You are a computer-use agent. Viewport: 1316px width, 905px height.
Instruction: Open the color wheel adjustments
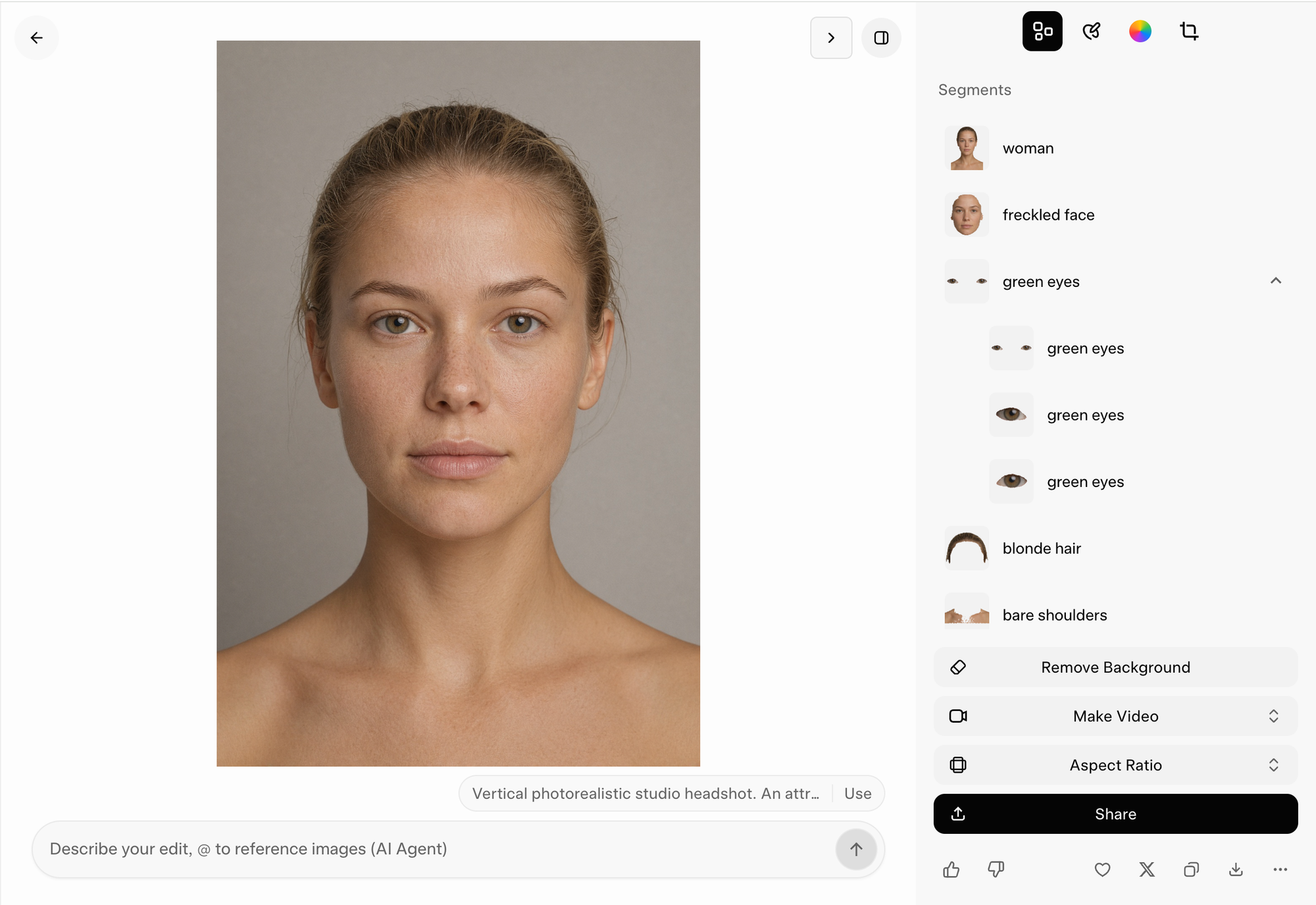(1140, 31)
